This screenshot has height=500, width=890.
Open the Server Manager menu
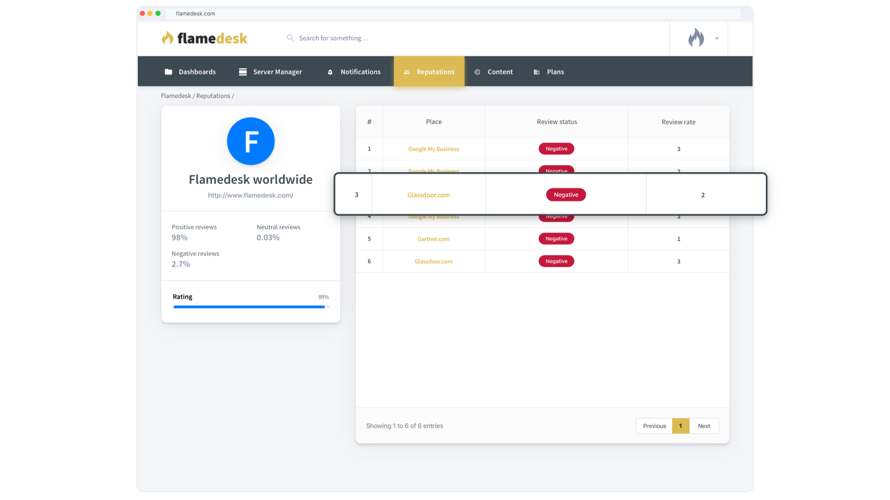click(x=270, y=72)
